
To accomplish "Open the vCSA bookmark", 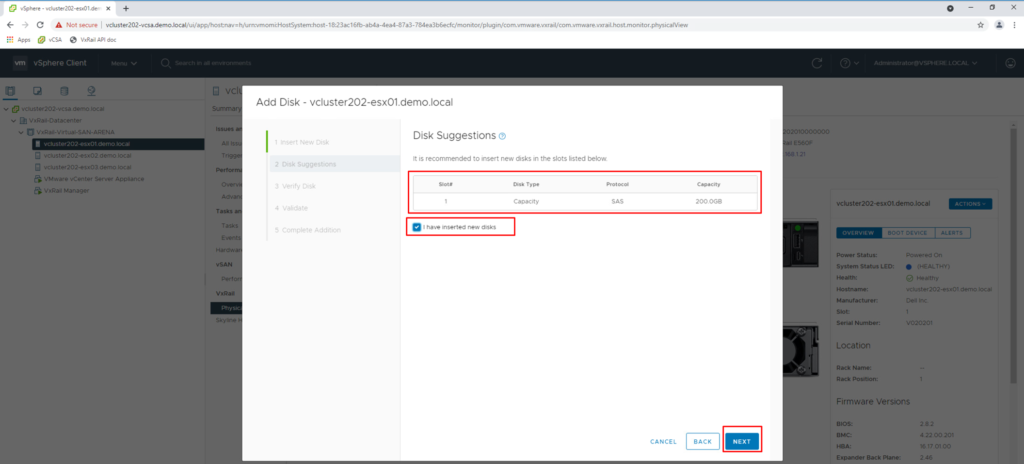I will click(50, 39).
